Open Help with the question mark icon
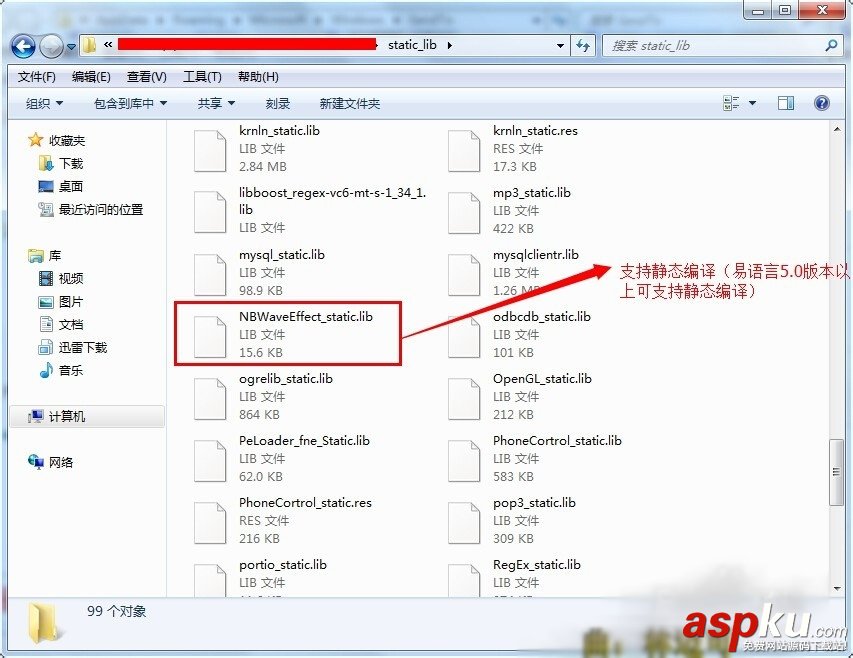This screenshot has width=853, height=658. coord(821,103)
